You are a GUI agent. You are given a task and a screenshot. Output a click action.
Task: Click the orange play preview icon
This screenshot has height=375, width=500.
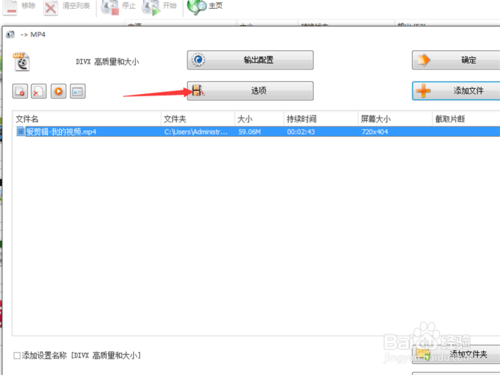pyautogui.click(x=58, y=91)
